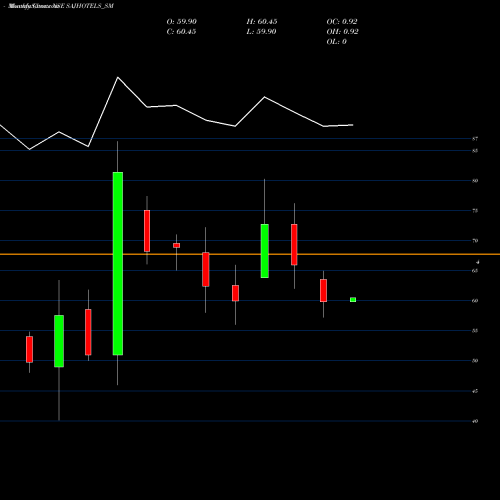Image resolution: width=500 pixels, height=500 pixels.
Task: Click the tiny red candle just below 70
Action: [x=176, y=245]
